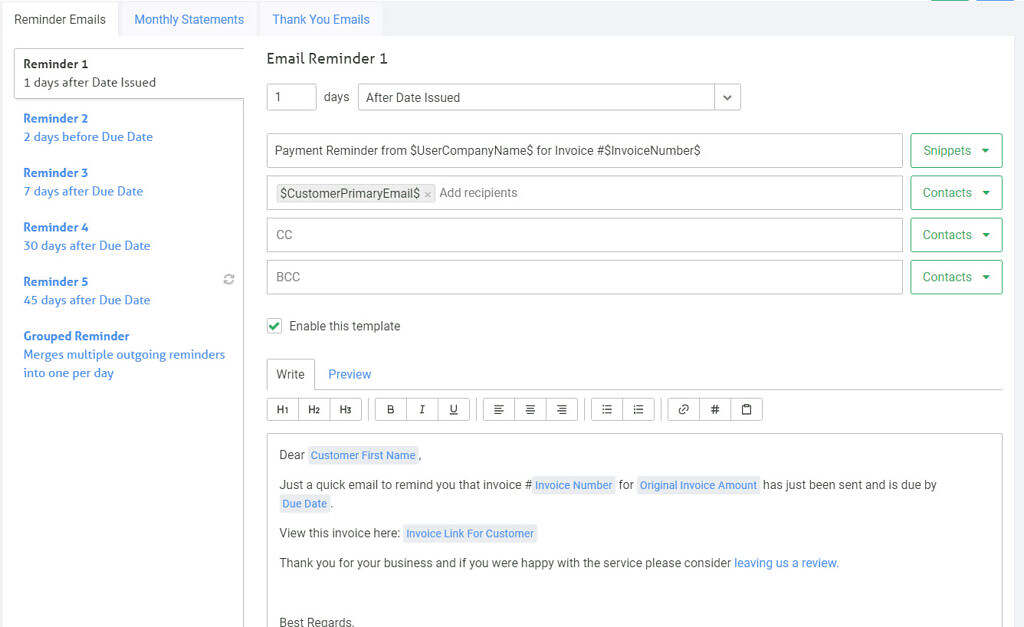Viewport: 1024px width, 627px height.
Task: Open the Contacts dropdown for the CC field
Action: [x=955, y=235]
